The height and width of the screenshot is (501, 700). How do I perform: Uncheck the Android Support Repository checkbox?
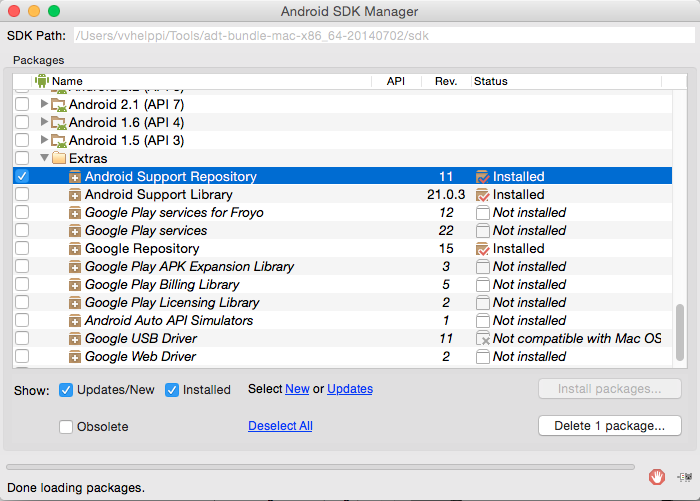tap(23, 177)
